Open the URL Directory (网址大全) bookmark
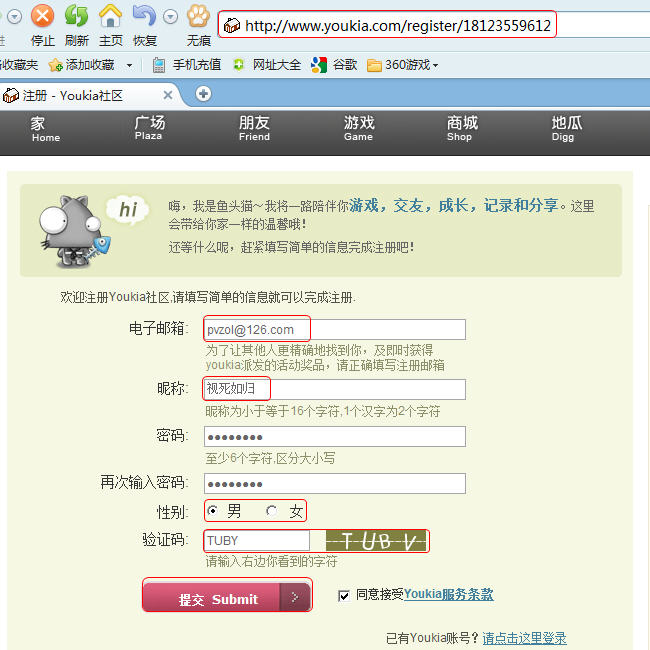This screenshot has width=650, height=650. point(267,65)
